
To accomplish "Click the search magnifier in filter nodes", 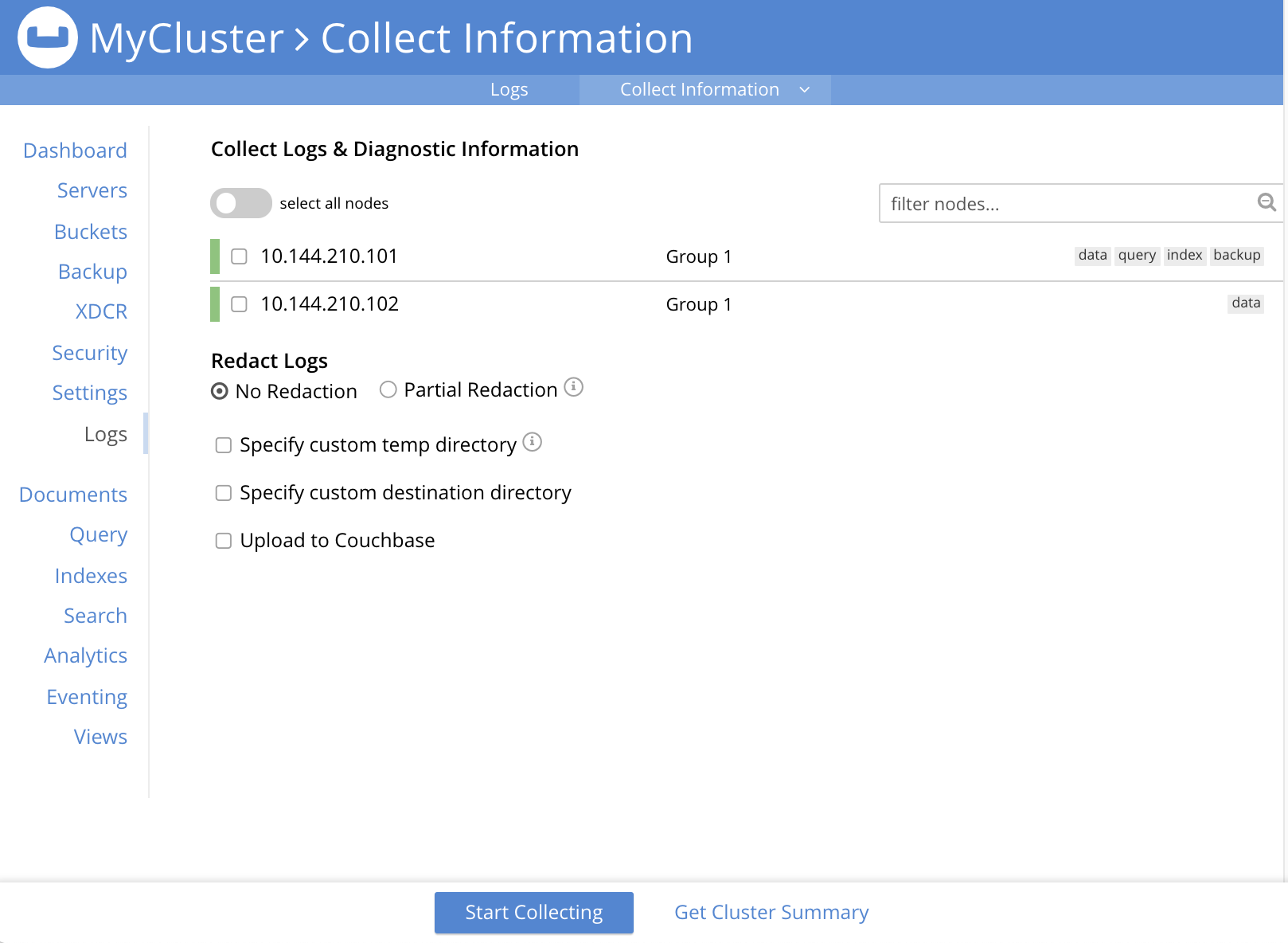I will point(1267,202).
